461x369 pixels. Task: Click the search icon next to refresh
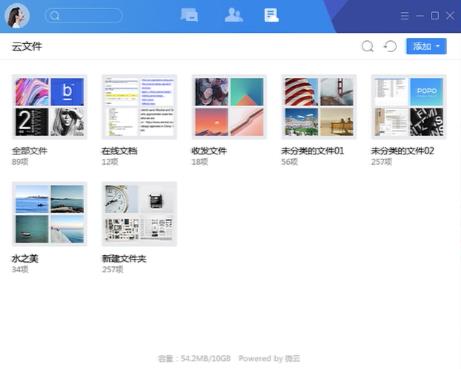click(x=368, y=46)
